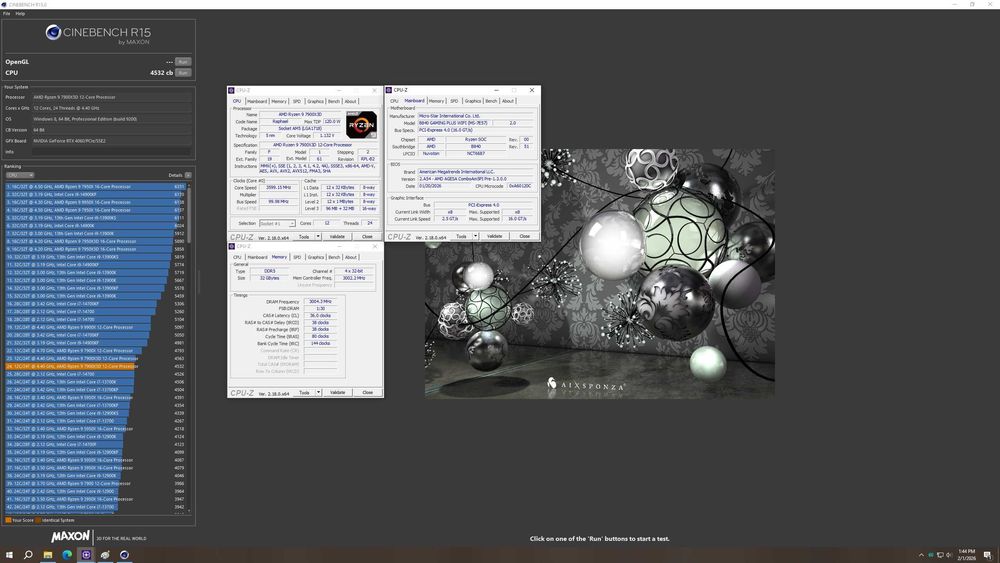Screen dimensions: 1000x563
Task: Expand Tools arrow in CPU-Z processor window
Action: (x=318, y=237)
